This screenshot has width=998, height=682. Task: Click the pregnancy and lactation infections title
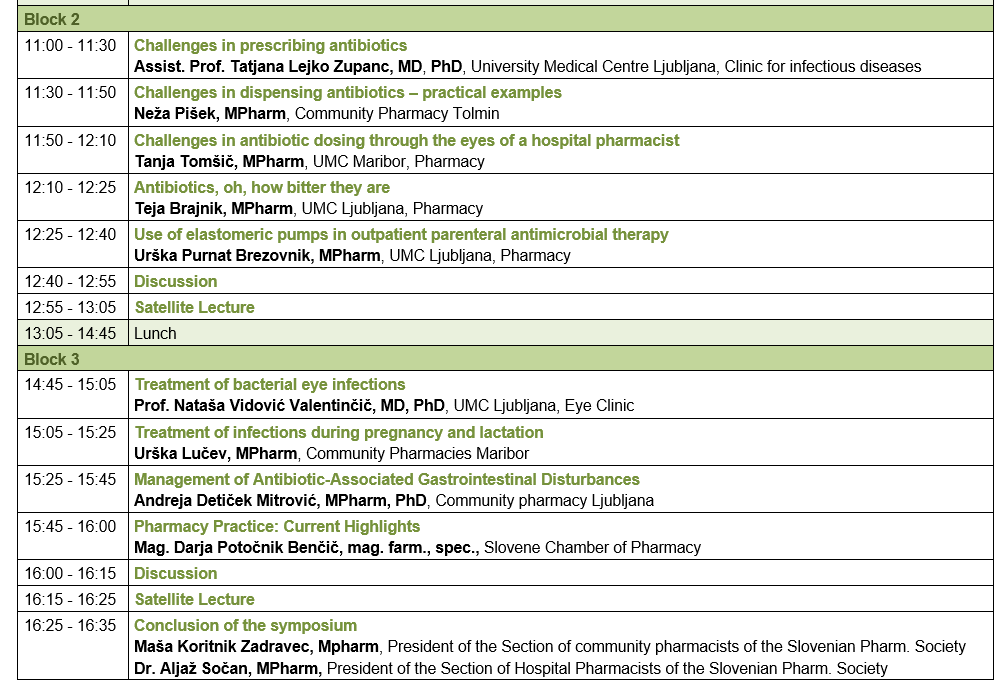click(339, 433)
